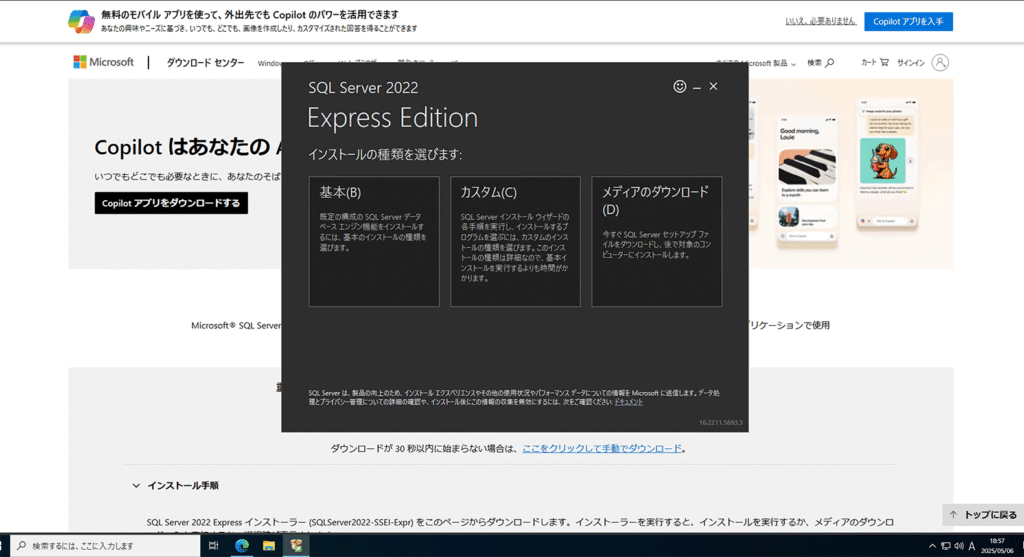
Task: Click the version number 16.2211.5693.3
Action: pyautogui.click(x=720, y=422)
